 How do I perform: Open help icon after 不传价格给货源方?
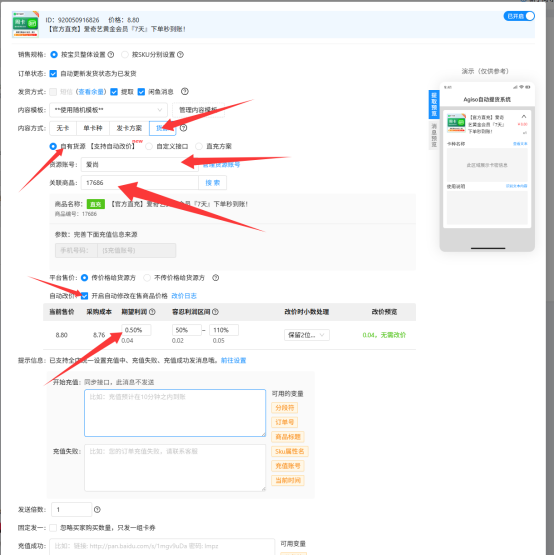(216, 278)
